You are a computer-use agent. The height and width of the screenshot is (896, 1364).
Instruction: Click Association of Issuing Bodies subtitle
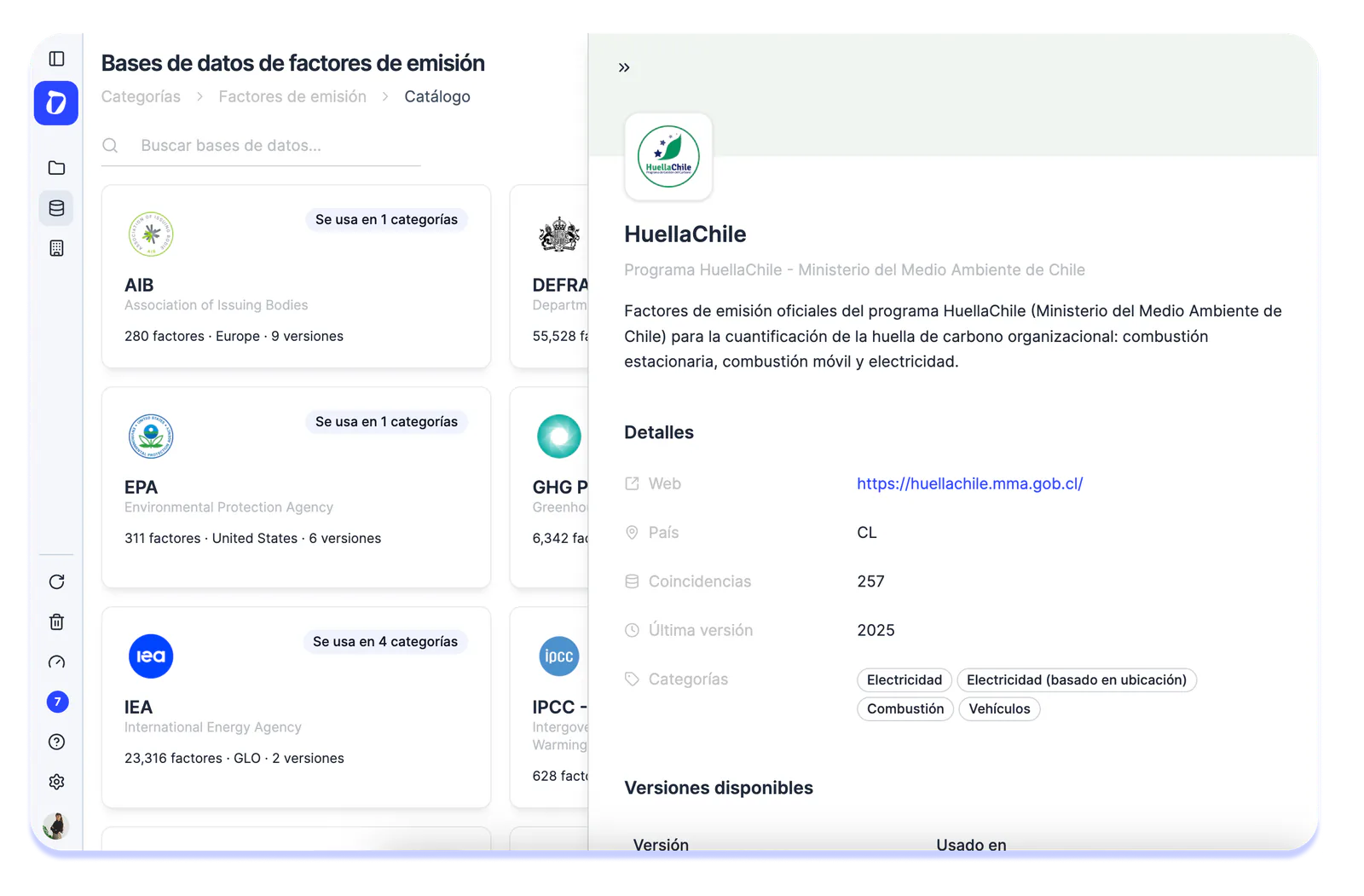tap(216, 305)
